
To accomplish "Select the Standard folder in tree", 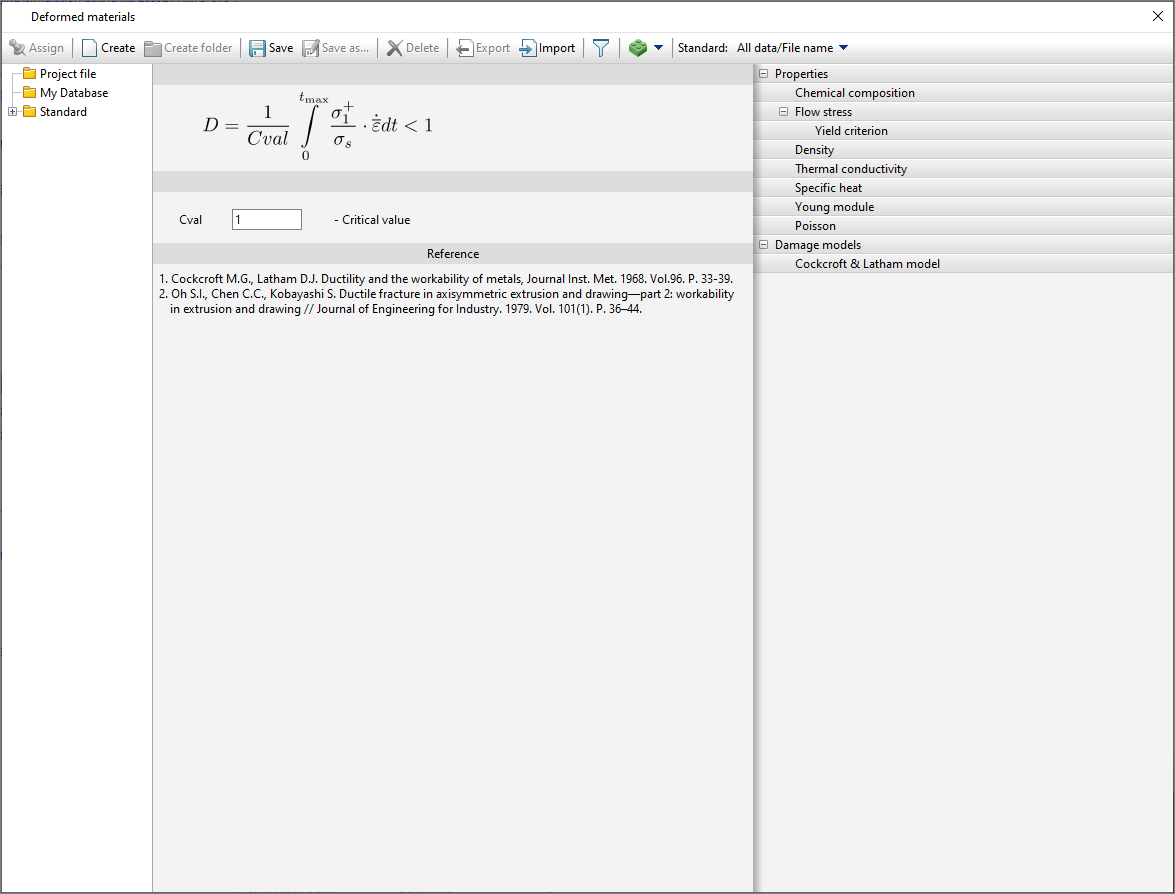I will click(x=63, y=112).
